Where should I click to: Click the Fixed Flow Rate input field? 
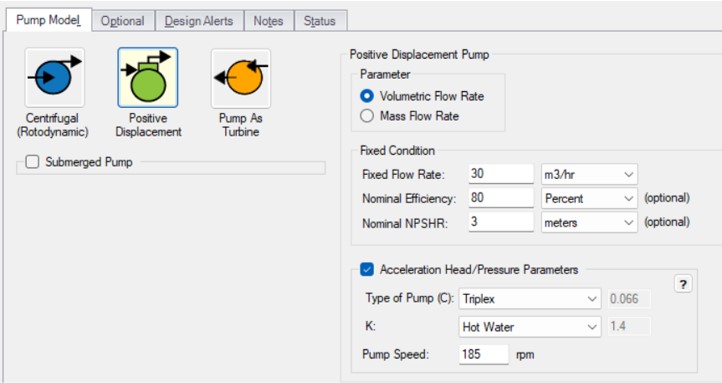(x=501, y=174)
